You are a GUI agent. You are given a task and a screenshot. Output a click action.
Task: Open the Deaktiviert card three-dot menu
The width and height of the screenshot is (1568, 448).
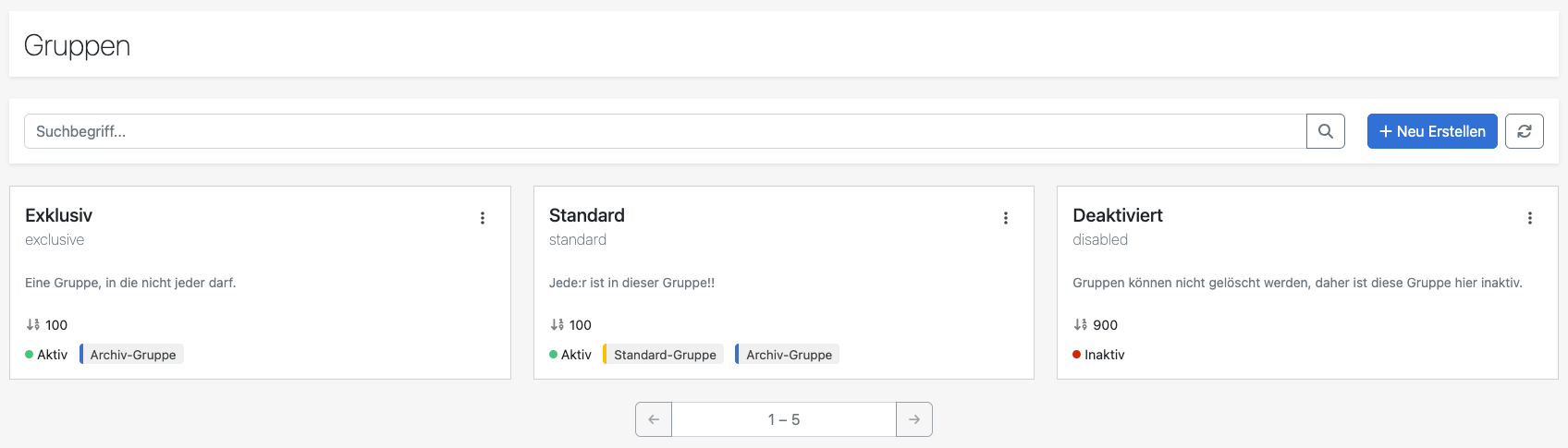1529,218
